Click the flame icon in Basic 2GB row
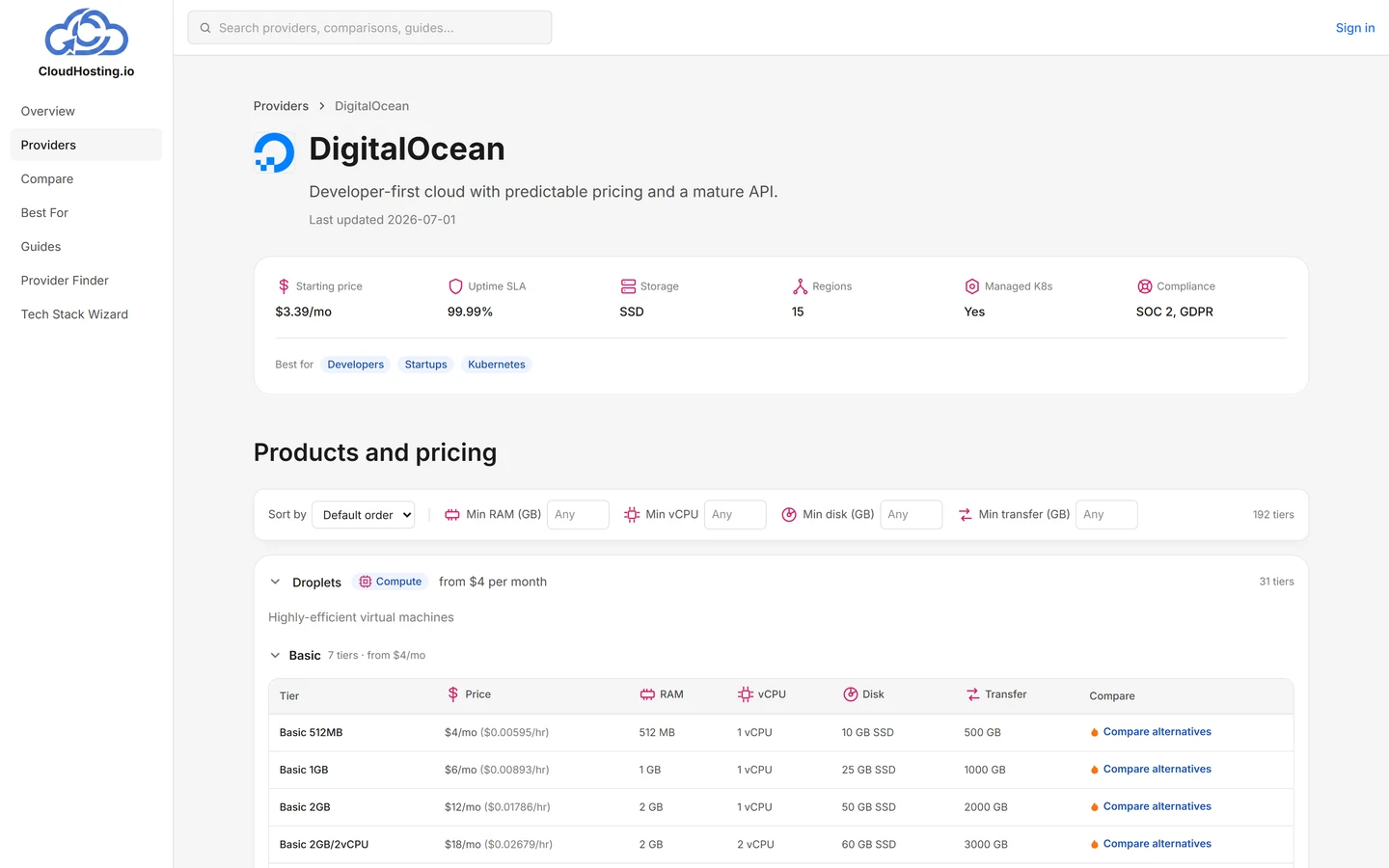This screenshot has width=1389, height=868. point(1095,807)
